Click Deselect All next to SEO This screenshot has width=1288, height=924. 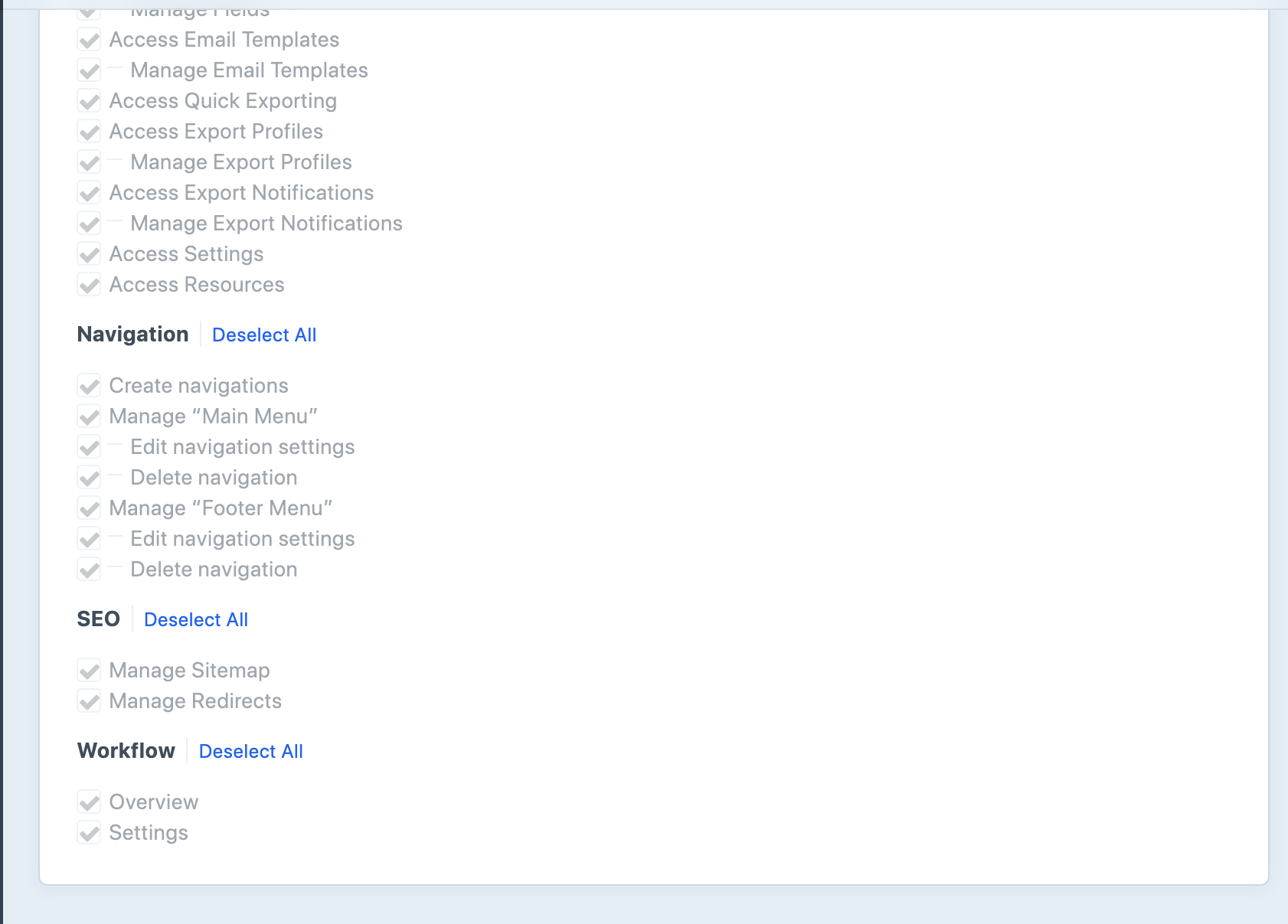(x=195, y=619)
